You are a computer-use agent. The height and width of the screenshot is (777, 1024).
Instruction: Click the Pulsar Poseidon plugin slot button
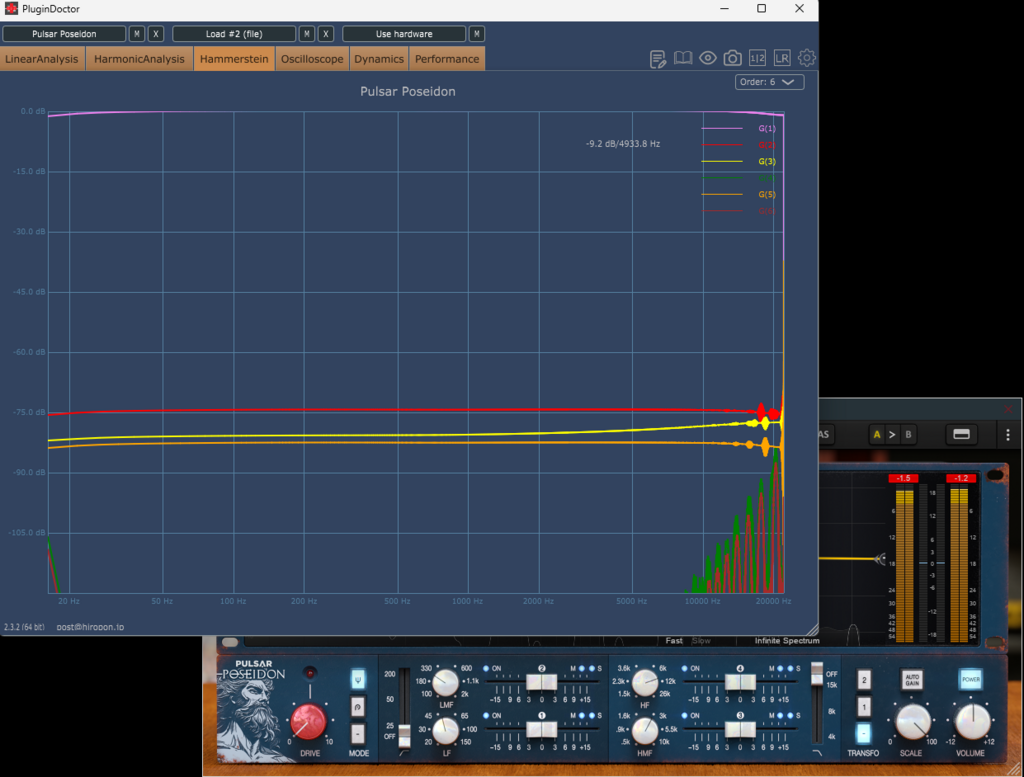pos(64,34)
